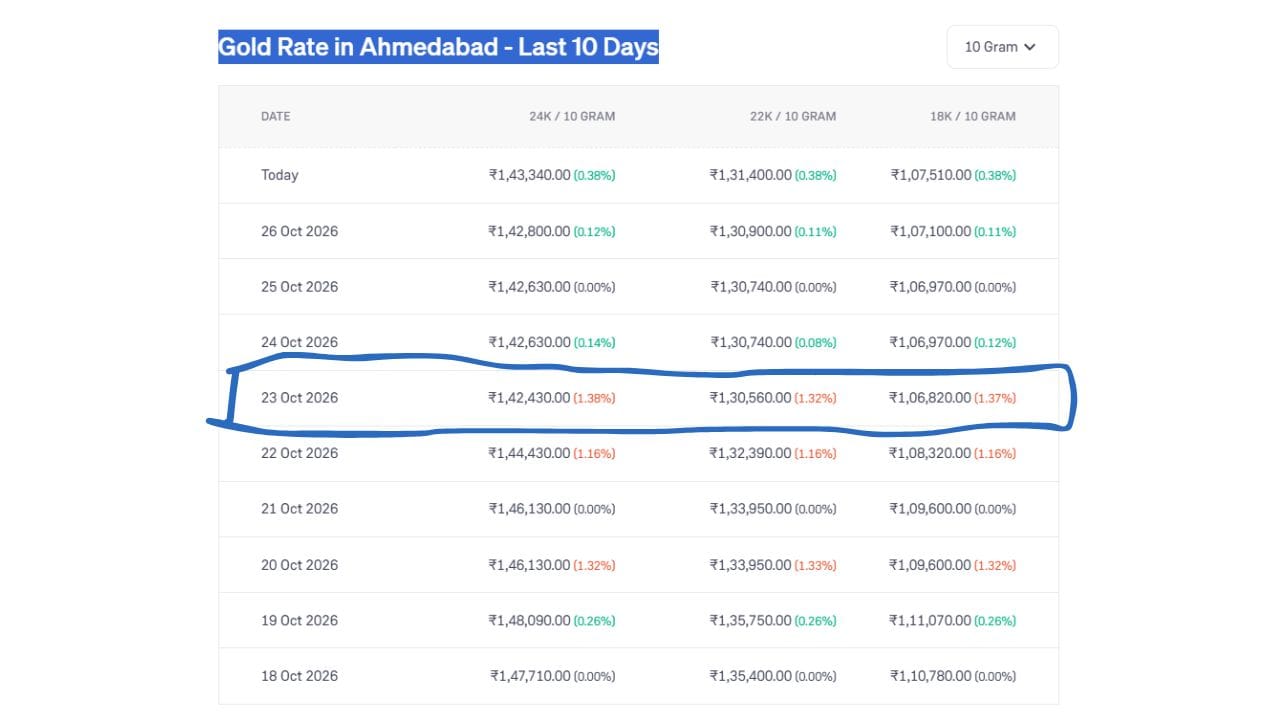
Task: Click the 24K / 10 GRAM column header
Action: [x=572, y=116]
